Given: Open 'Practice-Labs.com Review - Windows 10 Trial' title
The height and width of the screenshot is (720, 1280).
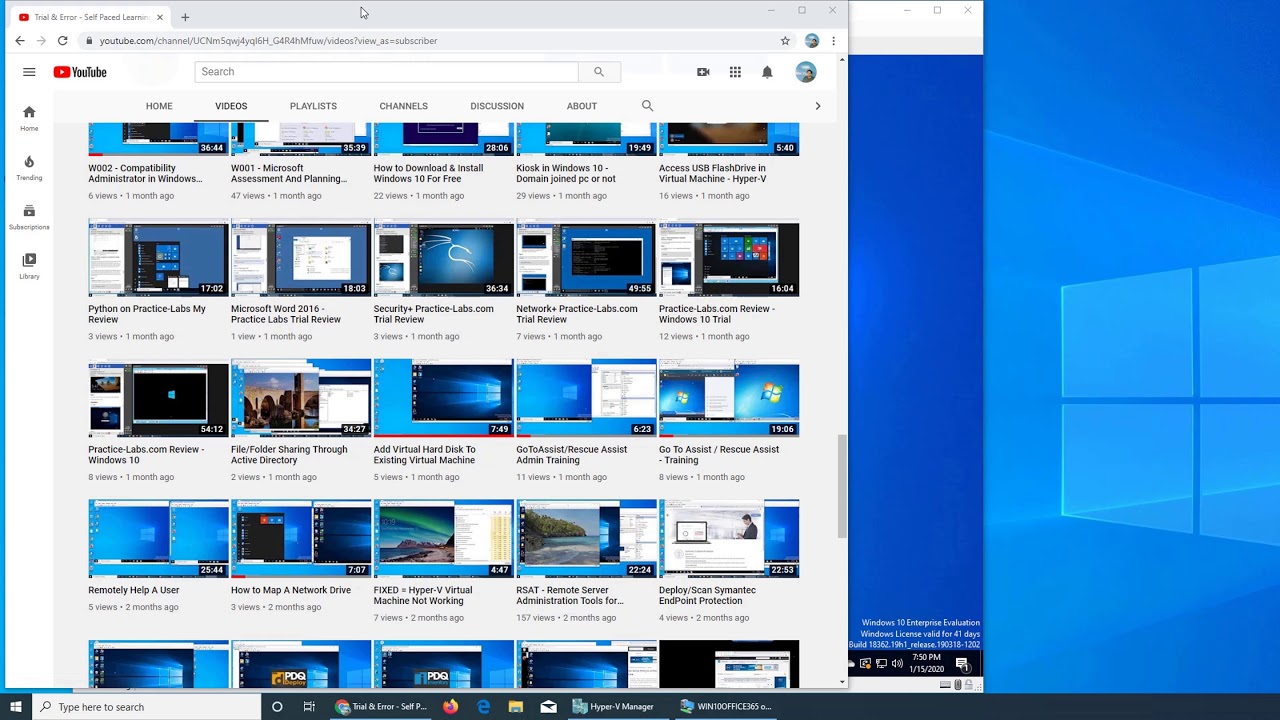Looking at the screenshot, I should tap(717, 314).
